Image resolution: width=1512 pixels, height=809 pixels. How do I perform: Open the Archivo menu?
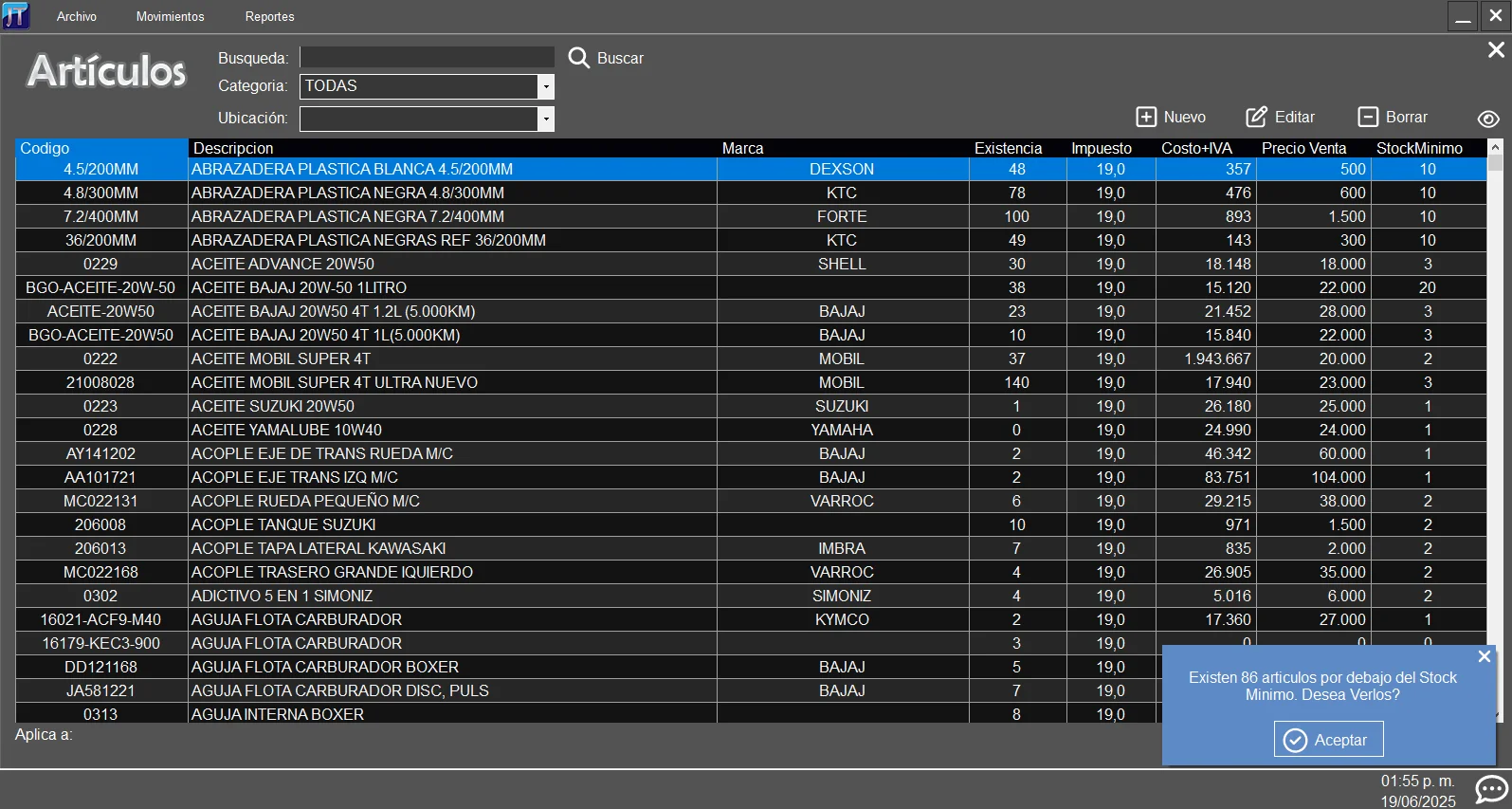[x=77, y=16]
